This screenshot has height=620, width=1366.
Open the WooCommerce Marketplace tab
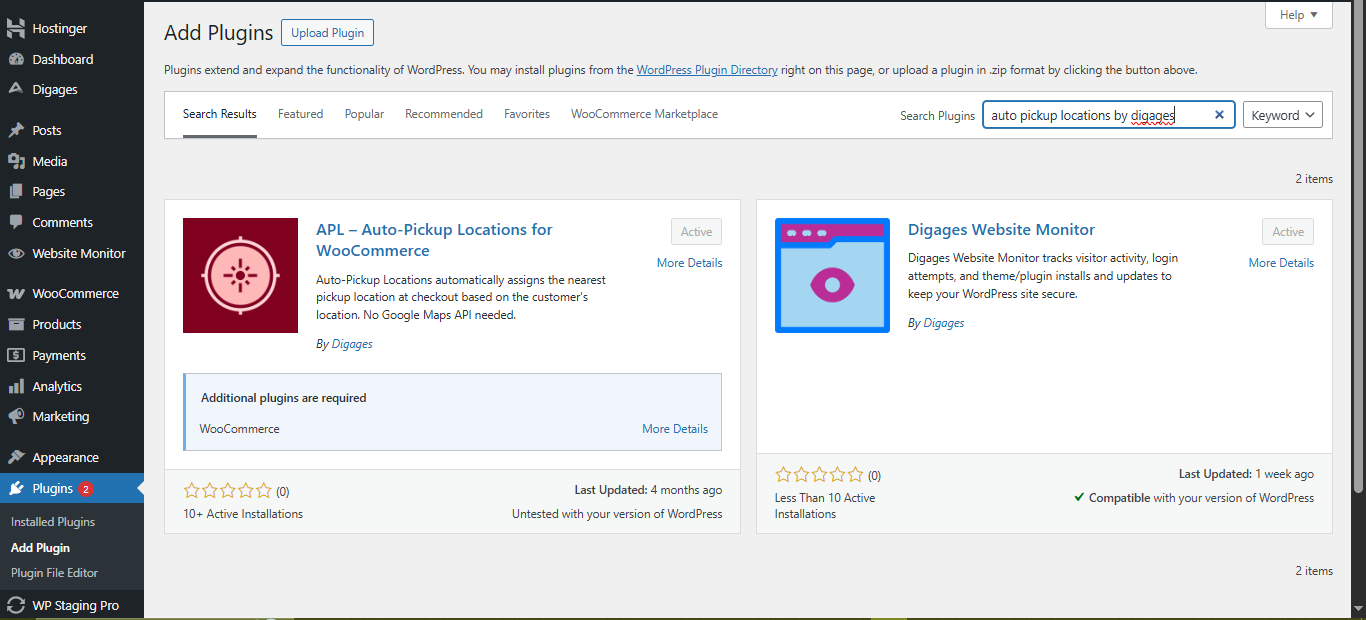click(x=644, y=113)
